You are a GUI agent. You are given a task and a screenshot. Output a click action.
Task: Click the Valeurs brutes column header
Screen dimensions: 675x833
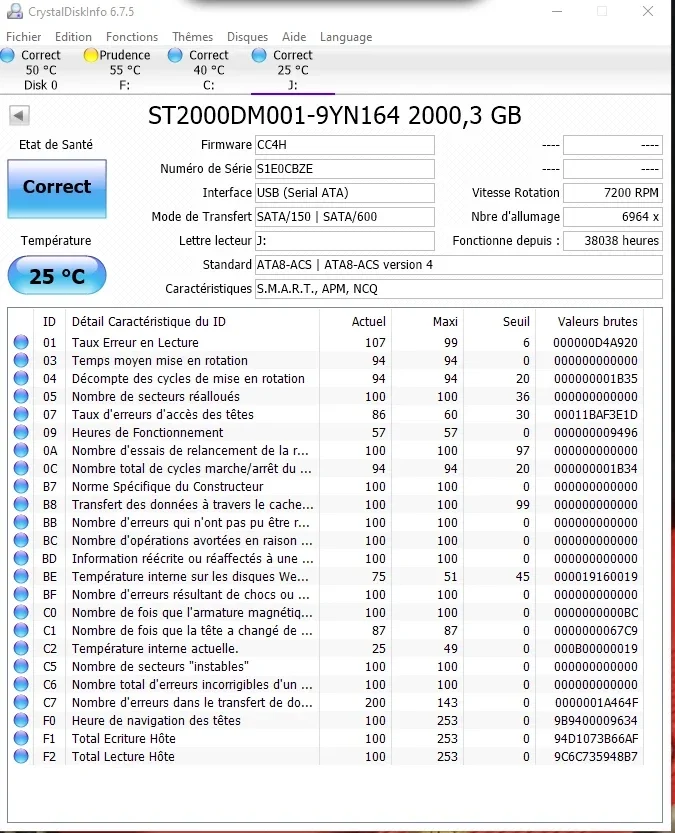click(589, 321)
